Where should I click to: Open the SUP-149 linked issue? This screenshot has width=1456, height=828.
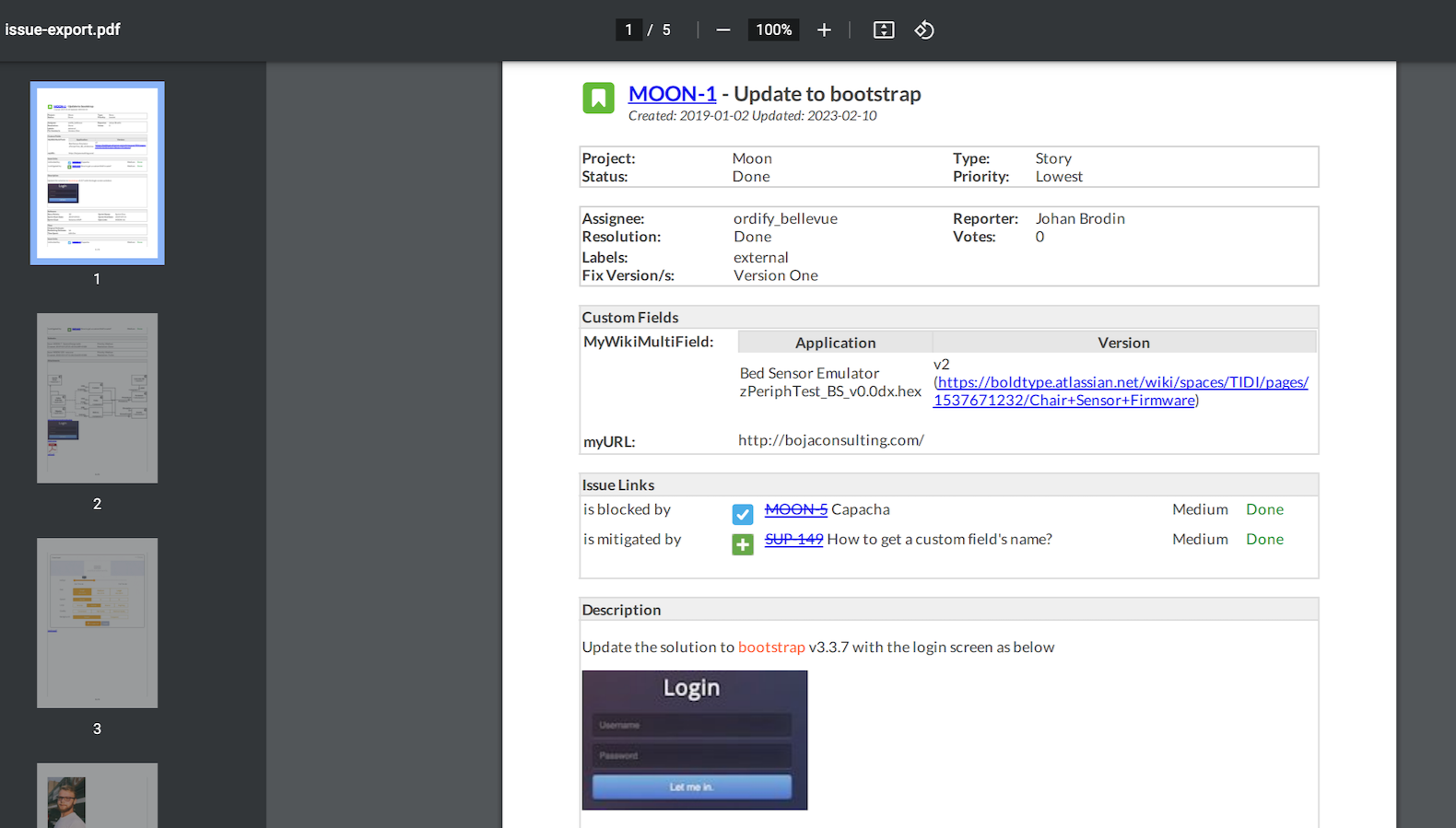coord(793,540)
